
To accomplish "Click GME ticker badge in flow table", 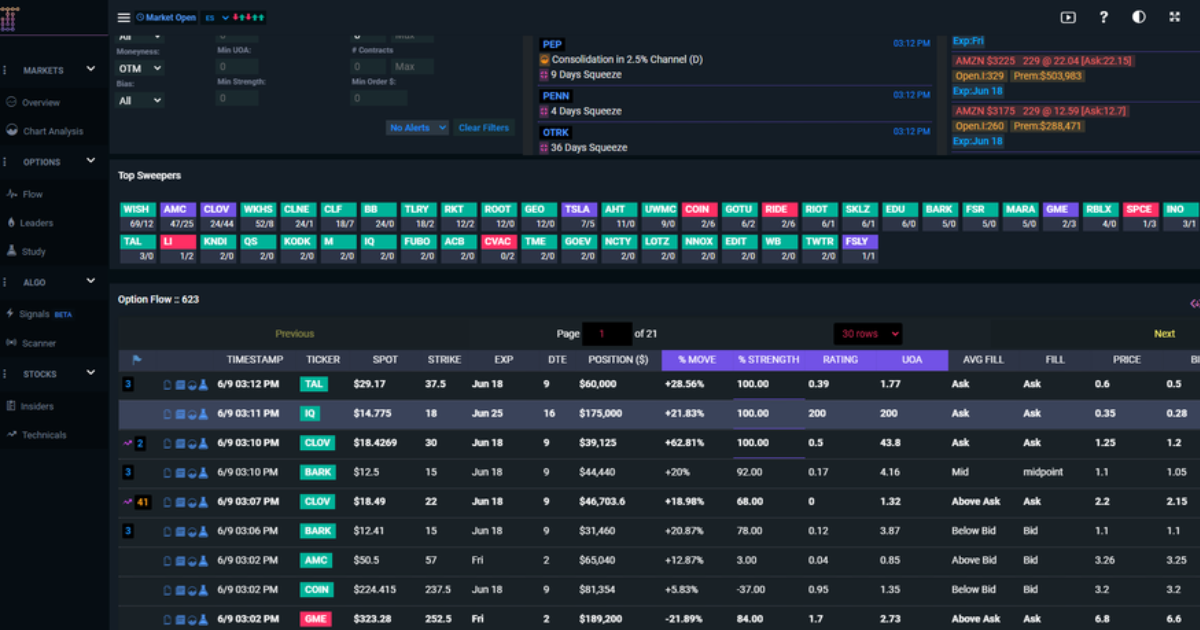I will tap(316, 620).
